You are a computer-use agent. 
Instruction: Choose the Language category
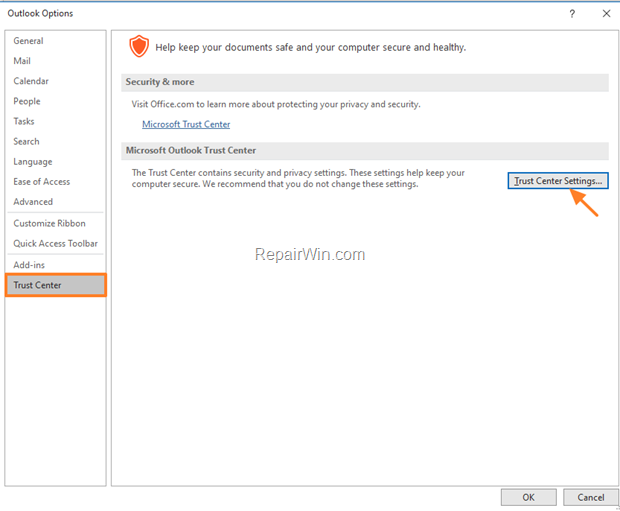[55, 162]
